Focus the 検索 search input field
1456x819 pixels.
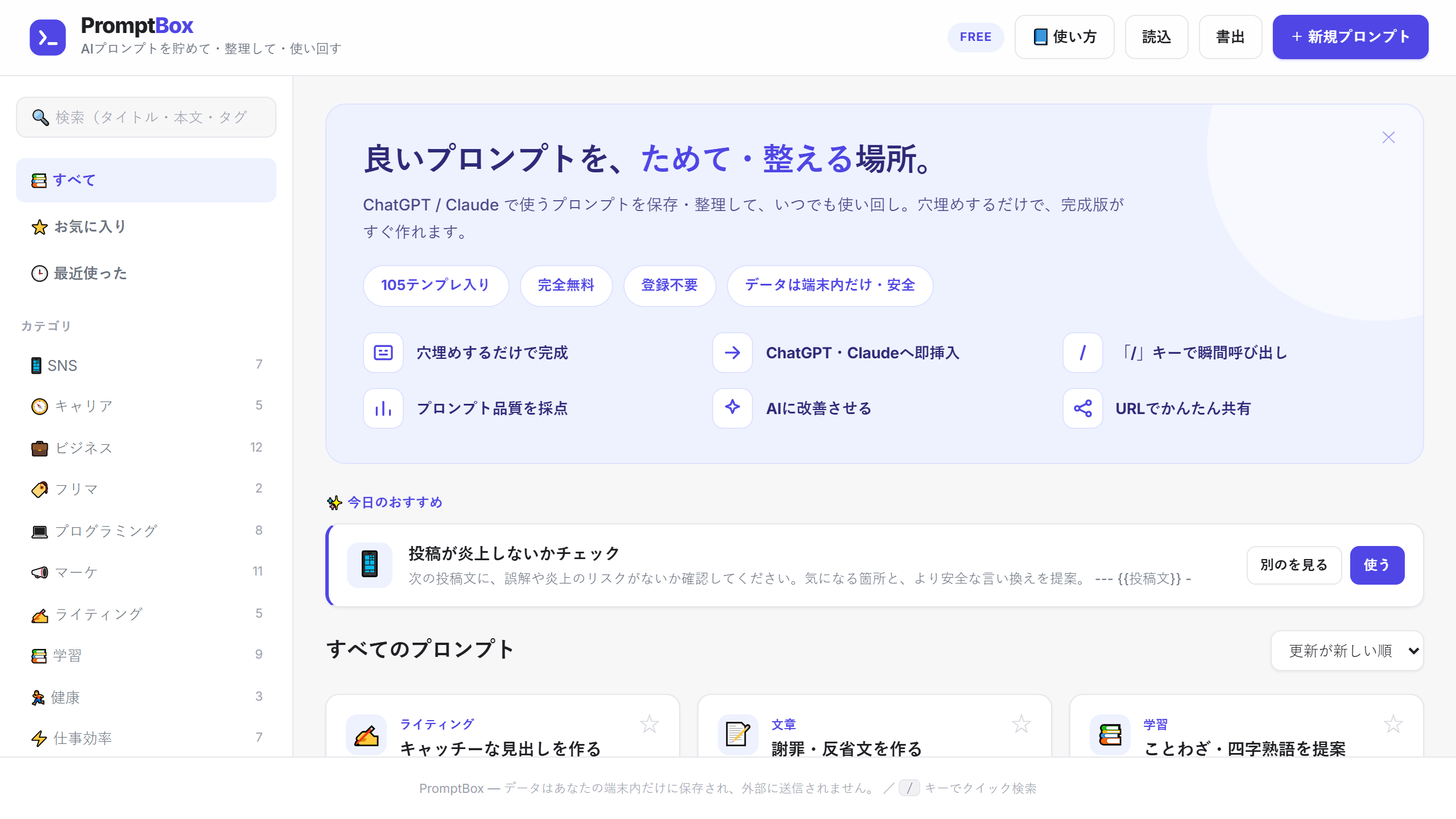point(146,117)
